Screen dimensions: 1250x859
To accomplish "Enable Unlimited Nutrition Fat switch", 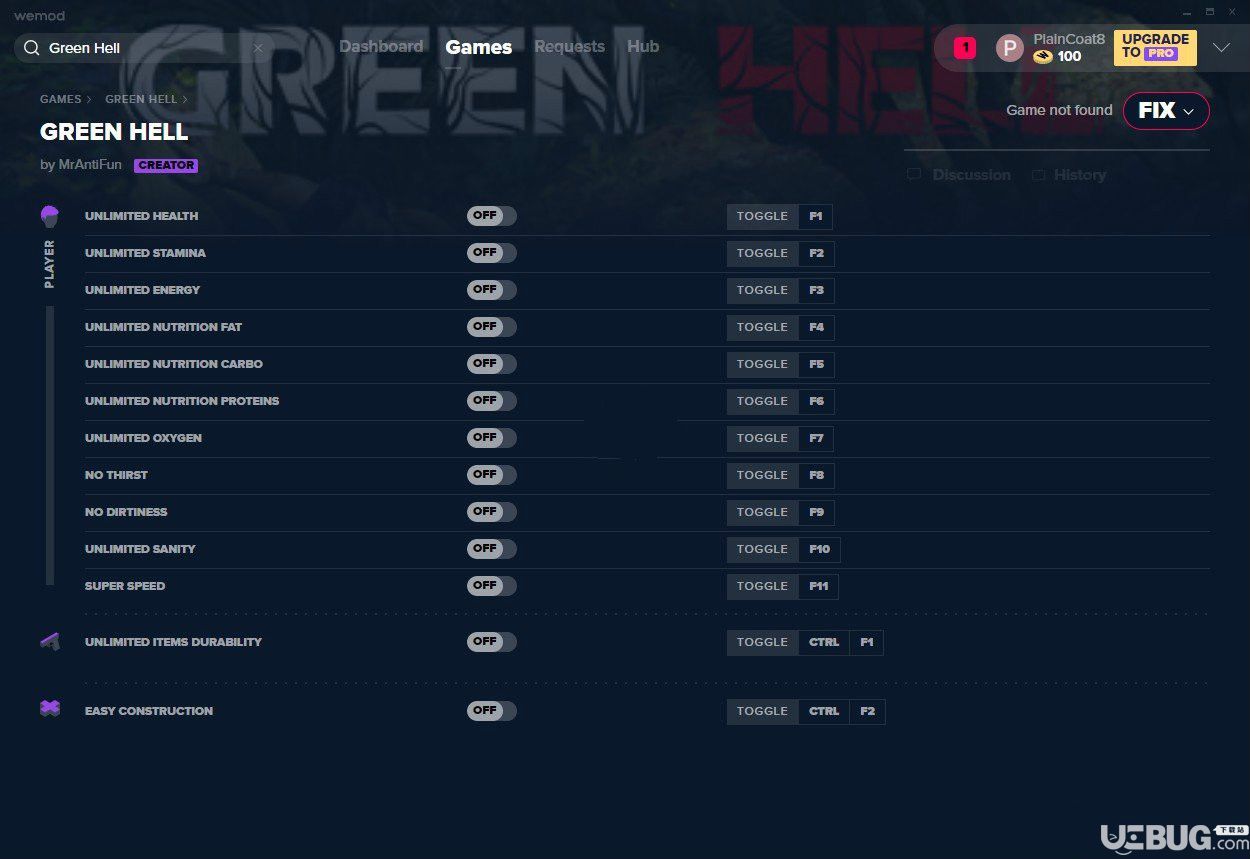I will [x=492, y=327].
